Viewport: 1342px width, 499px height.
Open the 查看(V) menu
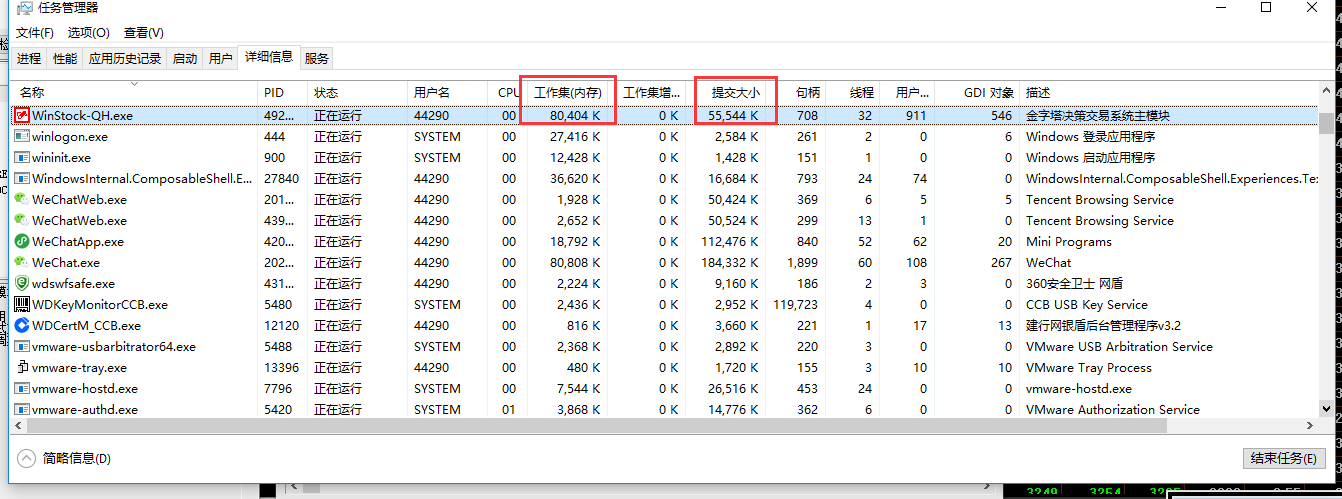(x=144, y=33)
